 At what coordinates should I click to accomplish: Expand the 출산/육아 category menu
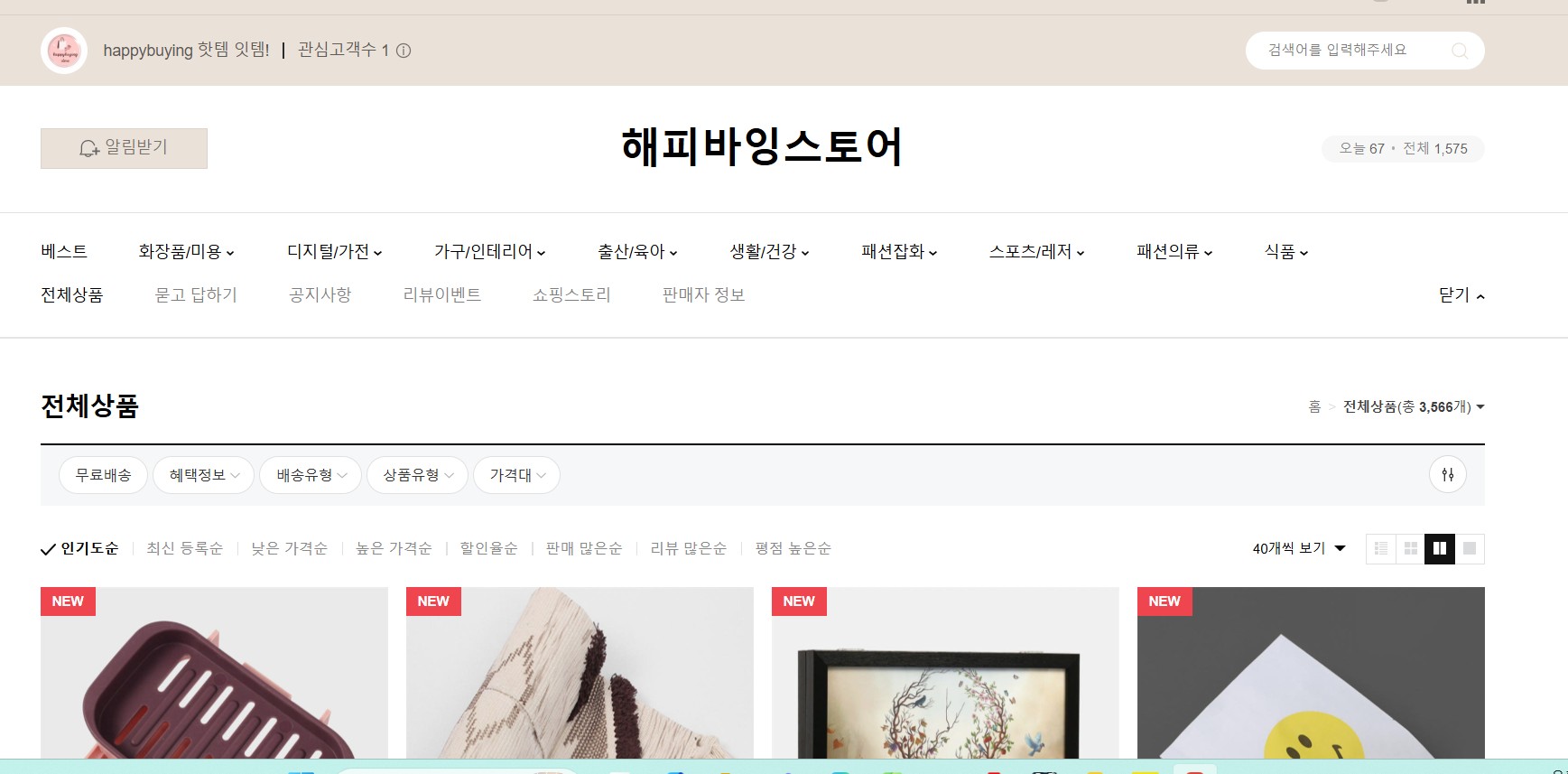(638, 251)
